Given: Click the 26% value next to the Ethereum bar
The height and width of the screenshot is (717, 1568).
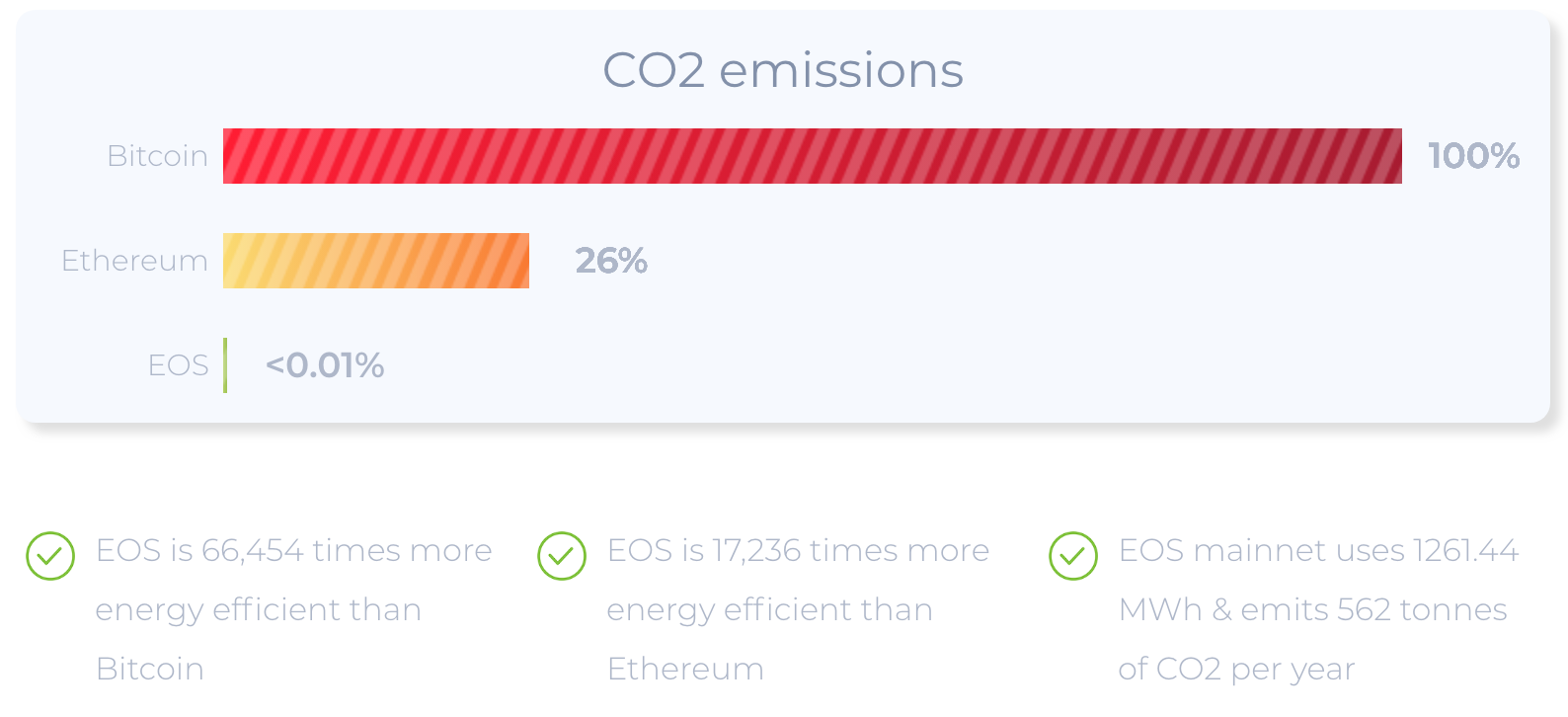Looking at the screenshot, I should pyautogui.click(x=611, y=261).
